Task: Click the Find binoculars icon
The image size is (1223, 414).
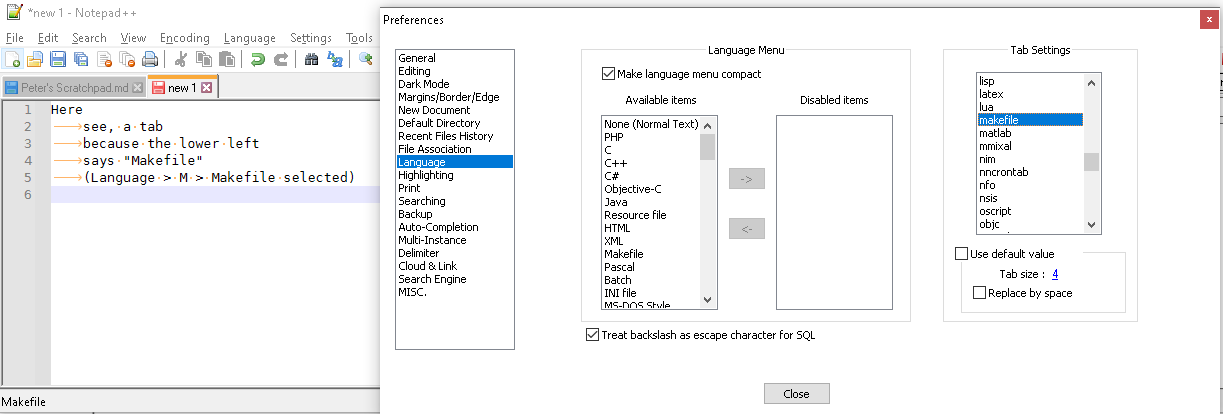Action: click(312, 59)
